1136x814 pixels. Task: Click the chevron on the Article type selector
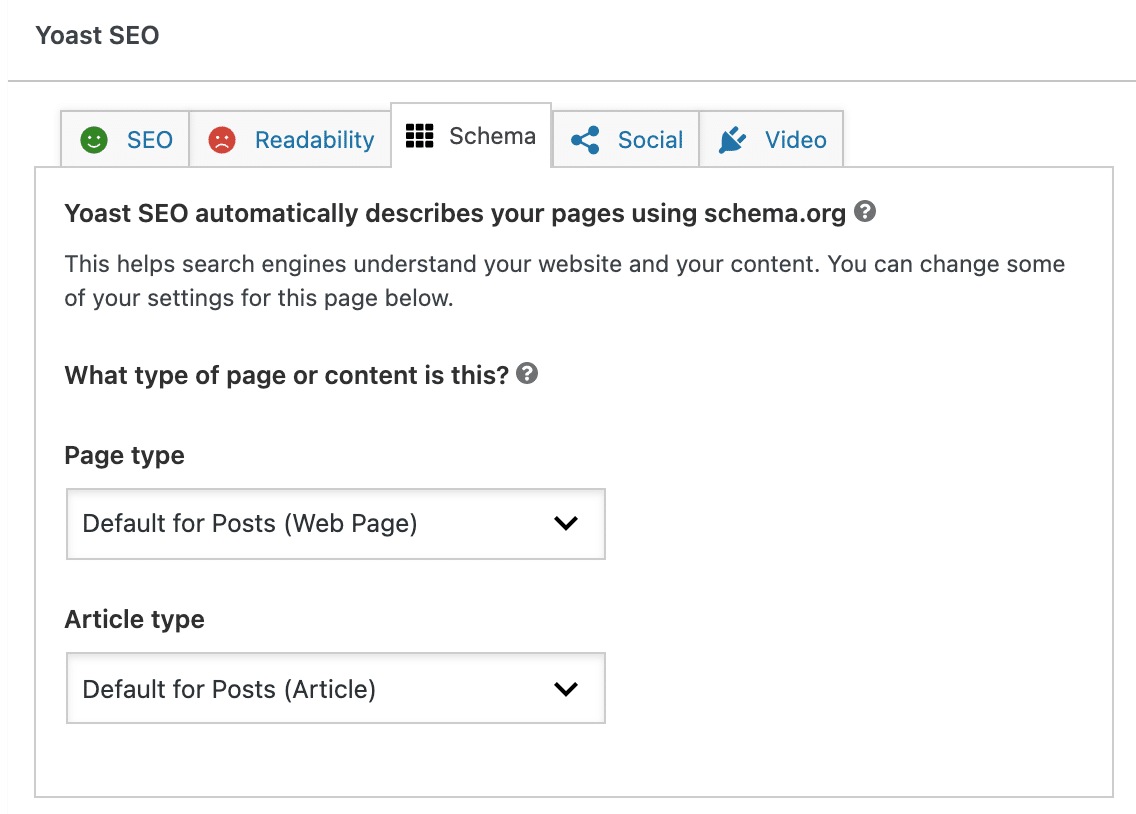coord(566,688)
